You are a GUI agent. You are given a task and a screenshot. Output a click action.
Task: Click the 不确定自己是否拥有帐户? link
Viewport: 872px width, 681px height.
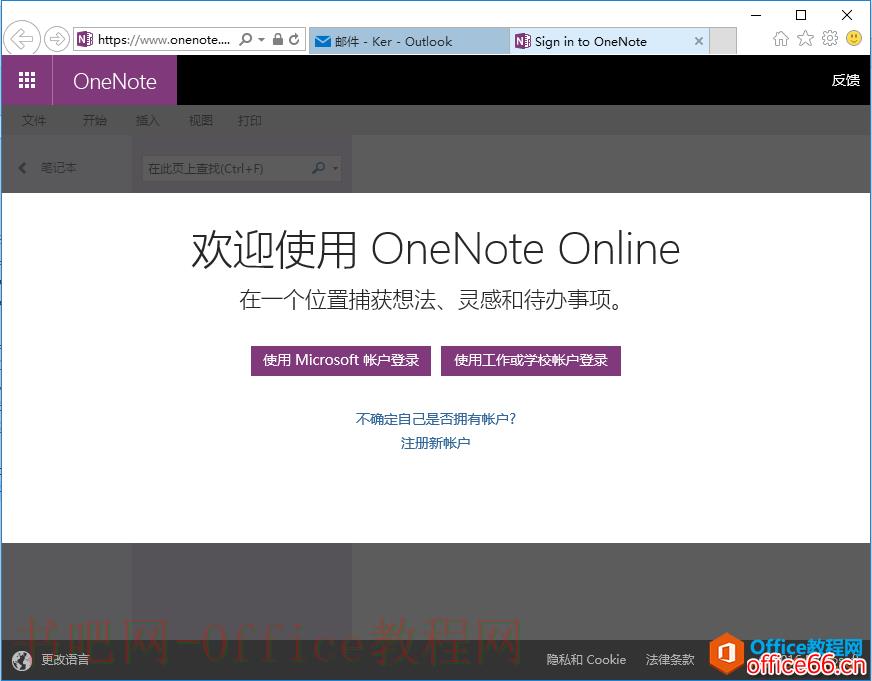click(436, 419)
